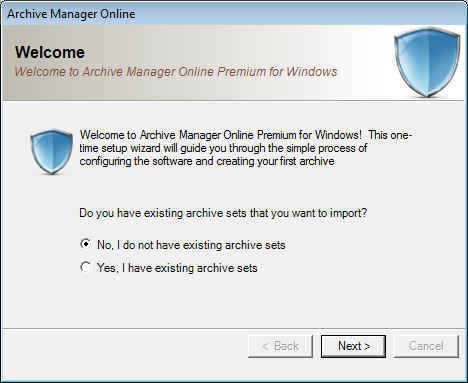Click the word 'Windows!' in the welcome paragraph
468x383 pixels.
tap(338, 135)
